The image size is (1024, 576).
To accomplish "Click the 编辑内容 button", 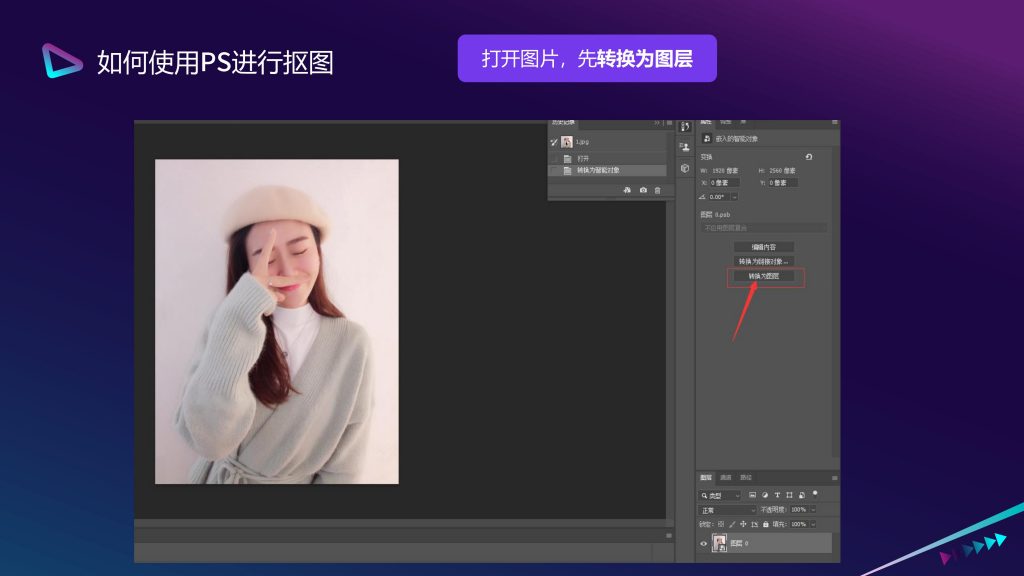I will pyautogui.click(x=764, y=247).
